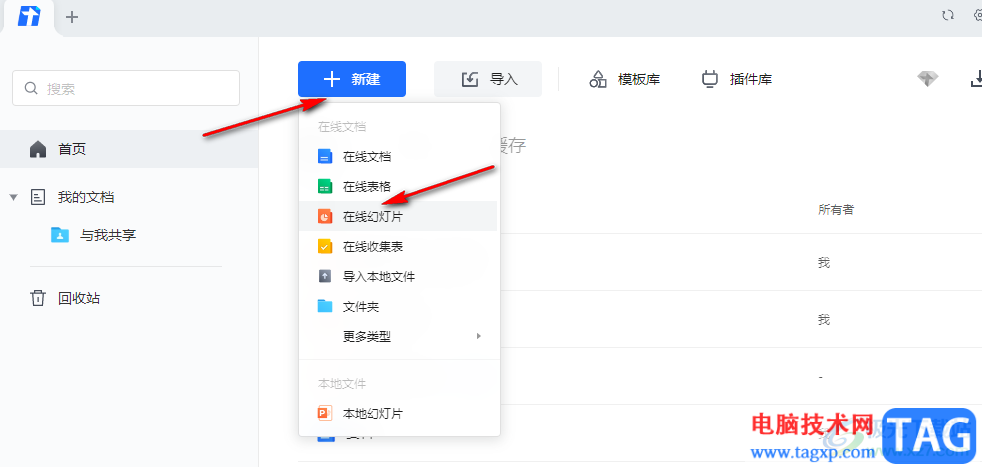Viewport: 982px width, 467px height.
Task: Choose 本地幻灯片 from menu
Action: coord(399,413)
